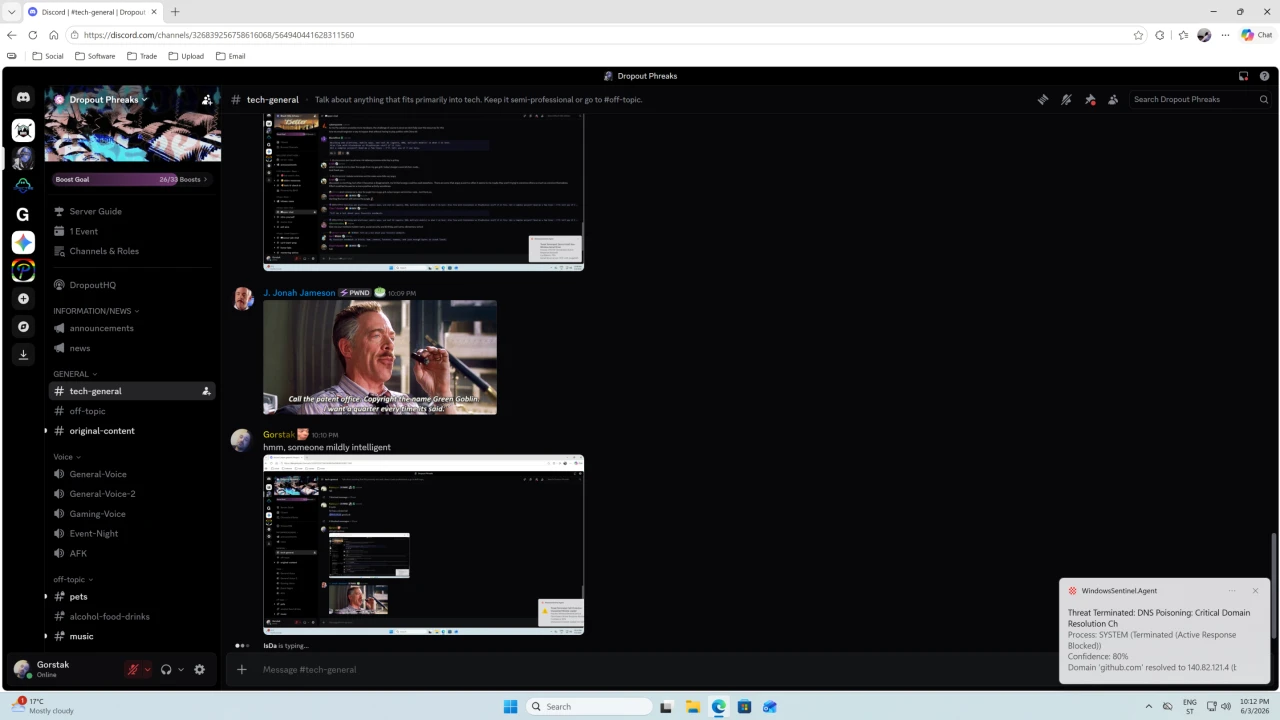Expand the Dropout Phreaks server menu
1280x720 pixels.
pyautogui.click(x=108, y=99)
